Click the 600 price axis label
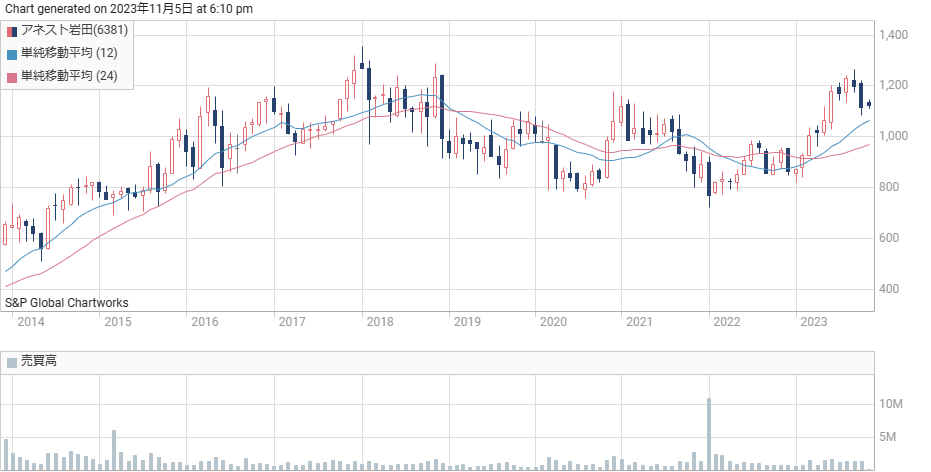Screen dimensions: 931x472 click(x=889, y=238)
